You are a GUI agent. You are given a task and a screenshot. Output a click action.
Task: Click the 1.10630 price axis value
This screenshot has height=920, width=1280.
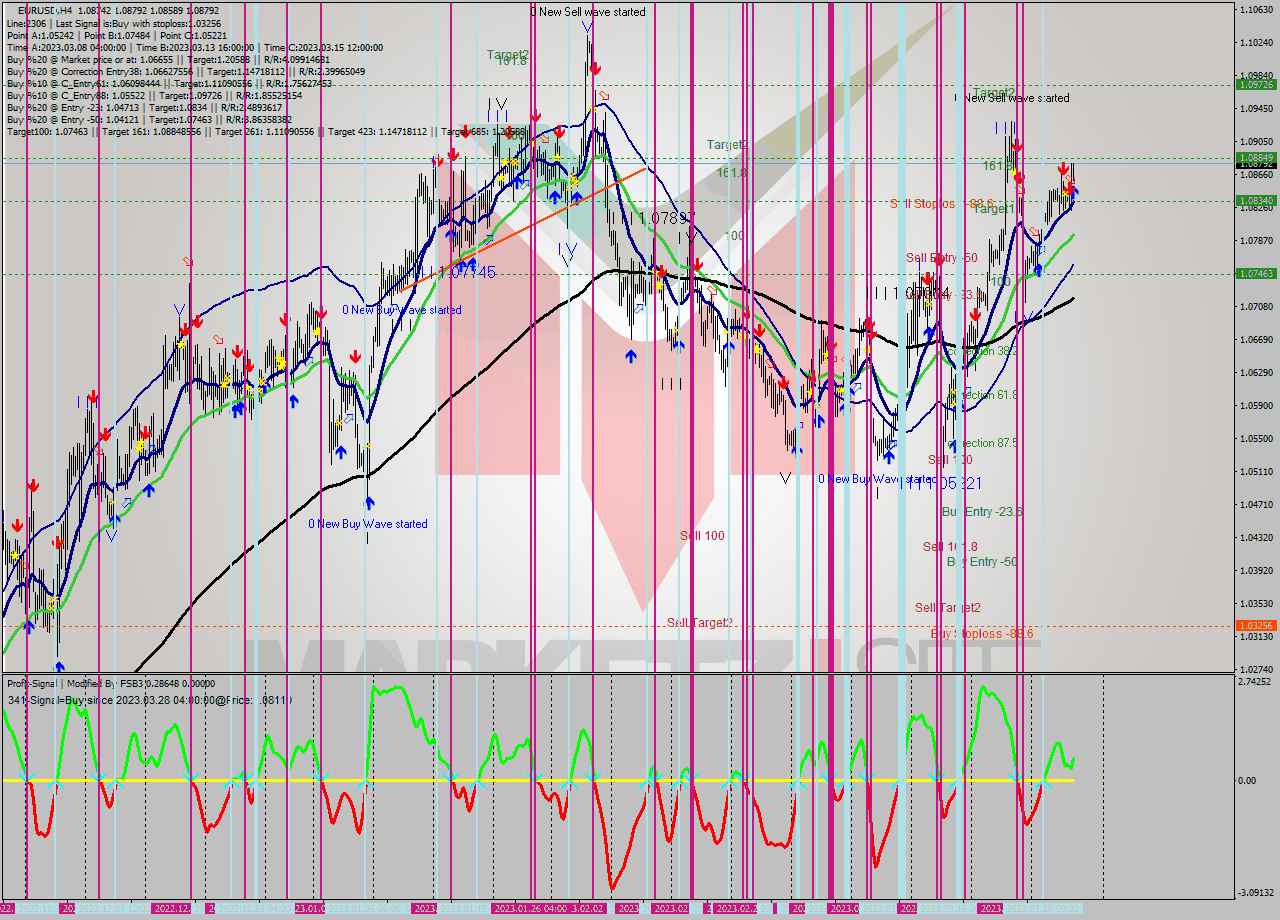point(1256,9)
